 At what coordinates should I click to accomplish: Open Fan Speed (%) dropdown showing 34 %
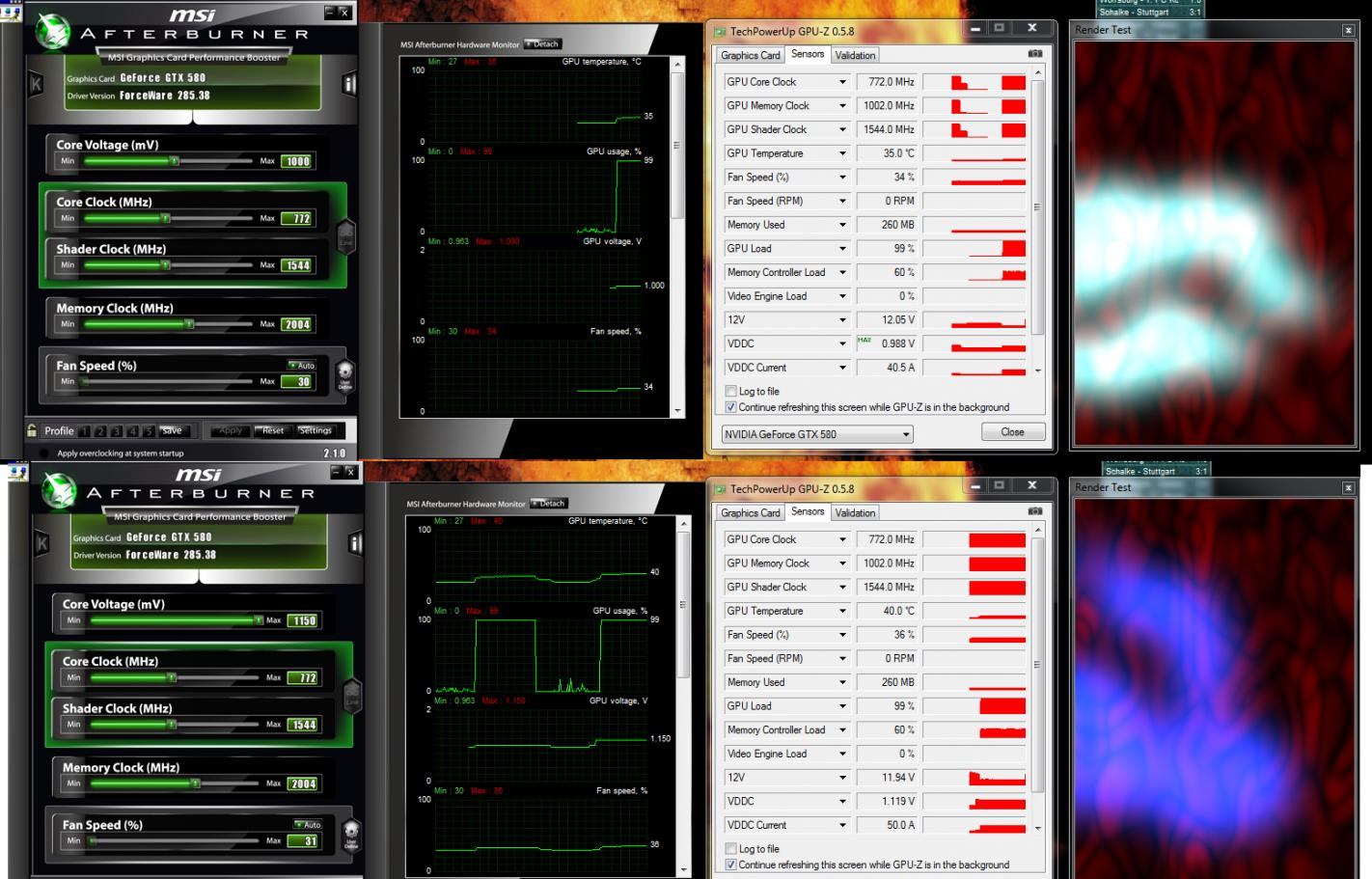tap(842, 178)
